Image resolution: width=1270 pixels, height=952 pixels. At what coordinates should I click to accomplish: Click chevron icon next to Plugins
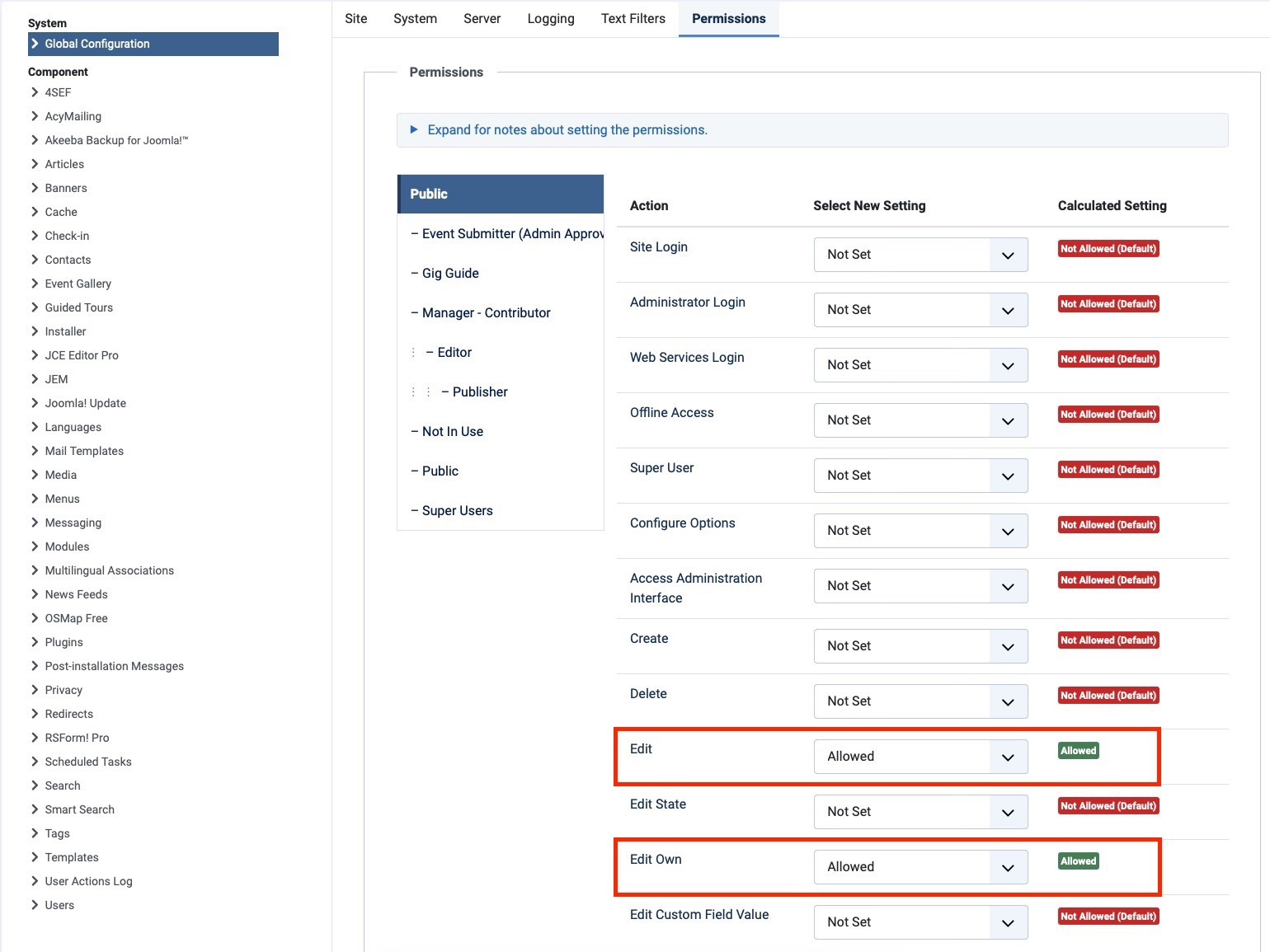35,642
